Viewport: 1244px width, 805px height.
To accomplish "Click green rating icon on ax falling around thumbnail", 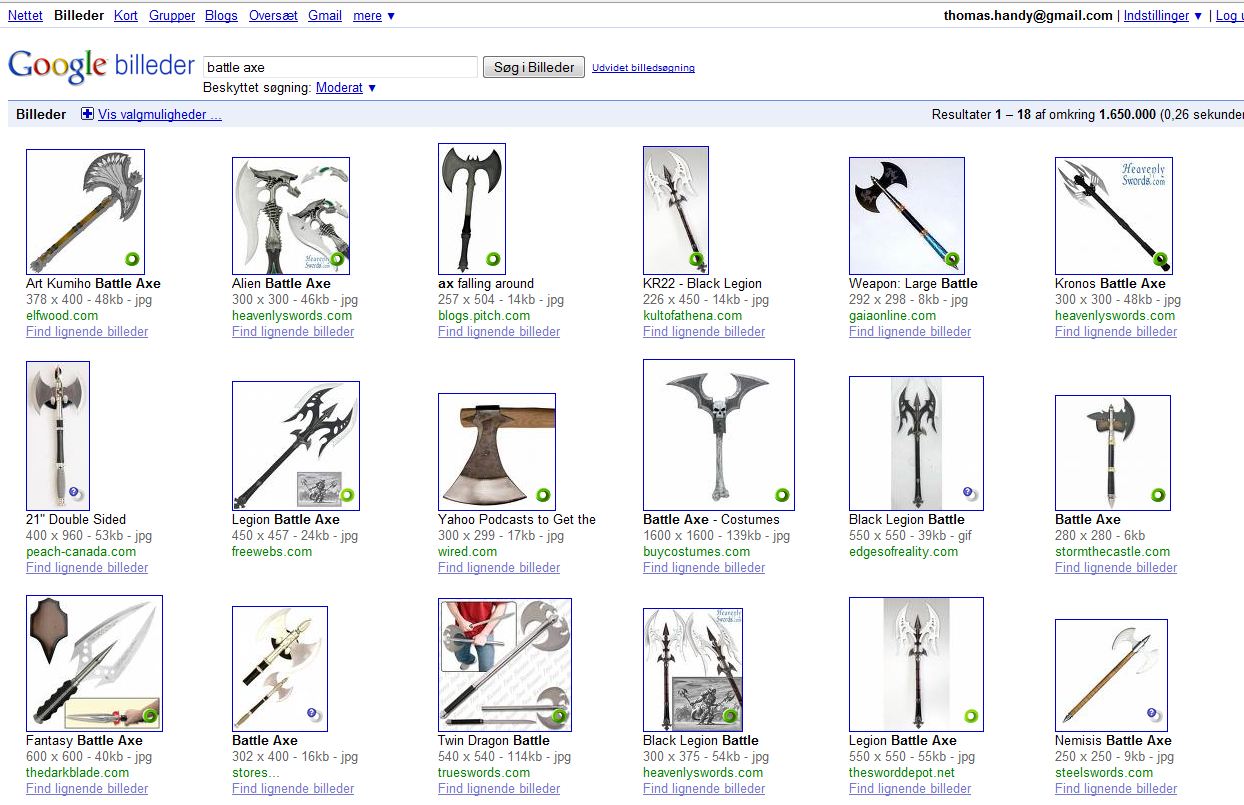I will click(492, 259).
